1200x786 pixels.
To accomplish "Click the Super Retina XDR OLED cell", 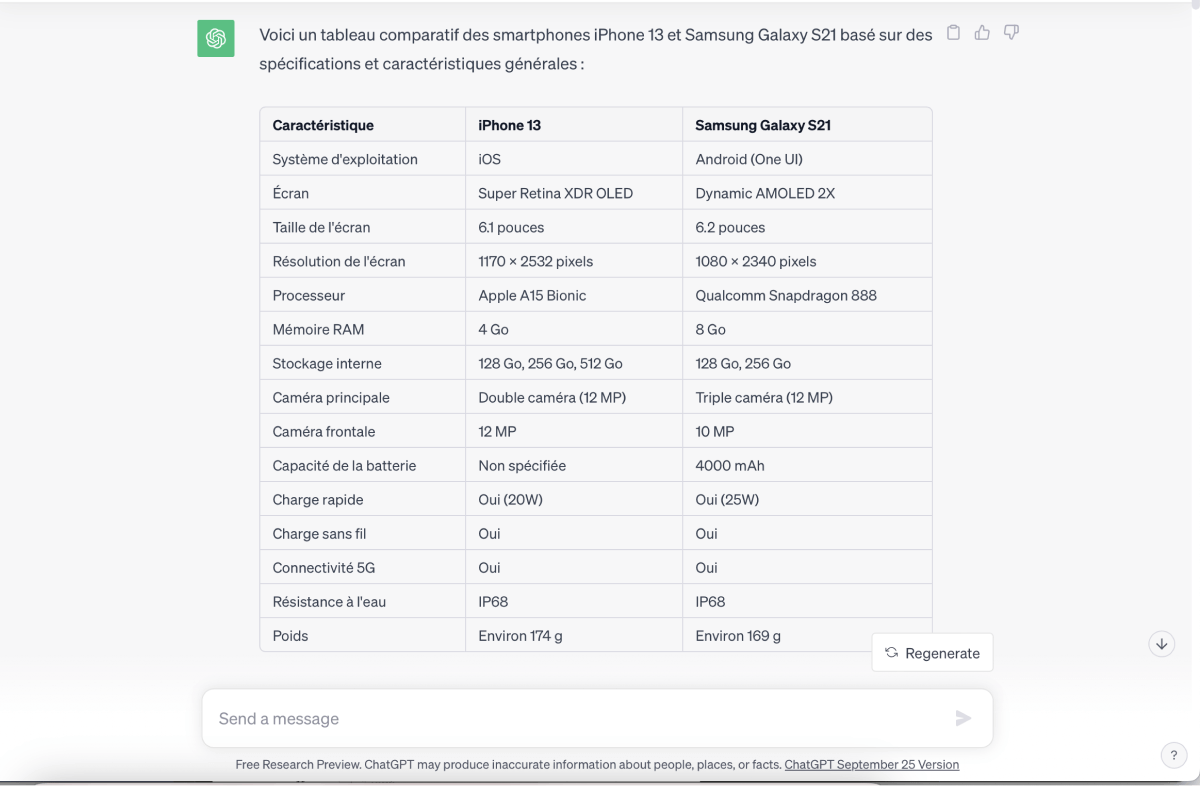I will [574, 193].
